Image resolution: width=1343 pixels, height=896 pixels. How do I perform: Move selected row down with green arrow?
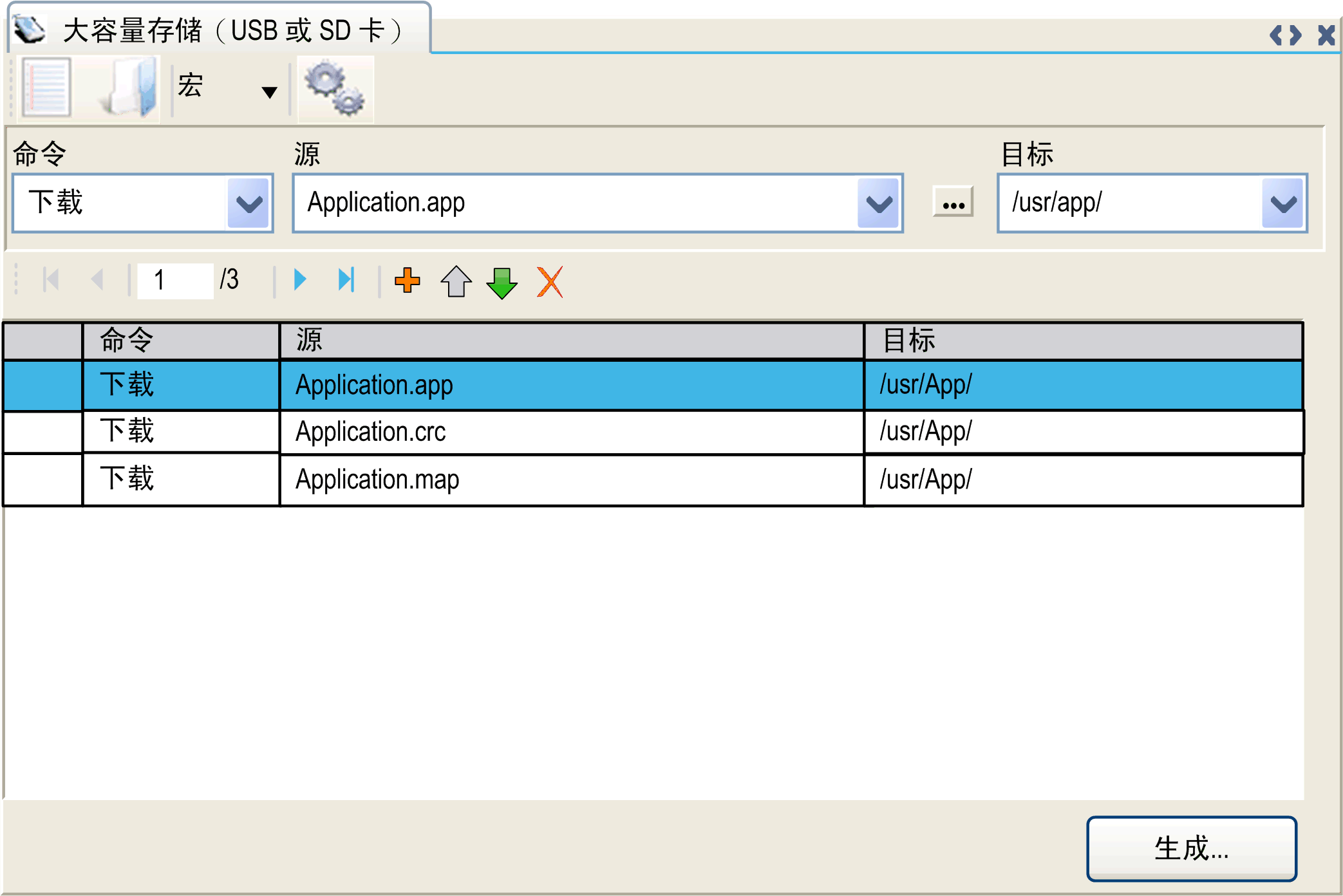click(x=502, y=283)
